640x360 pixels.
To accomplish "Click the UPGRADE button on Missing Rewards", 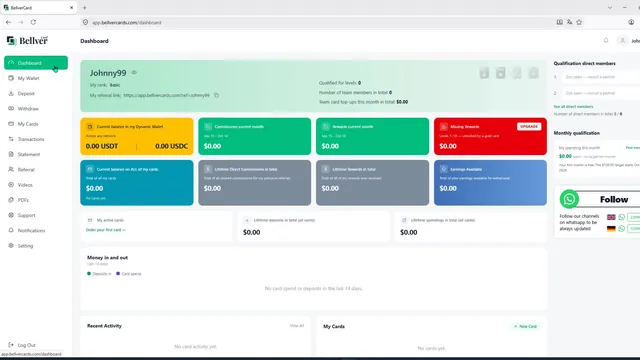I will 529,127.
